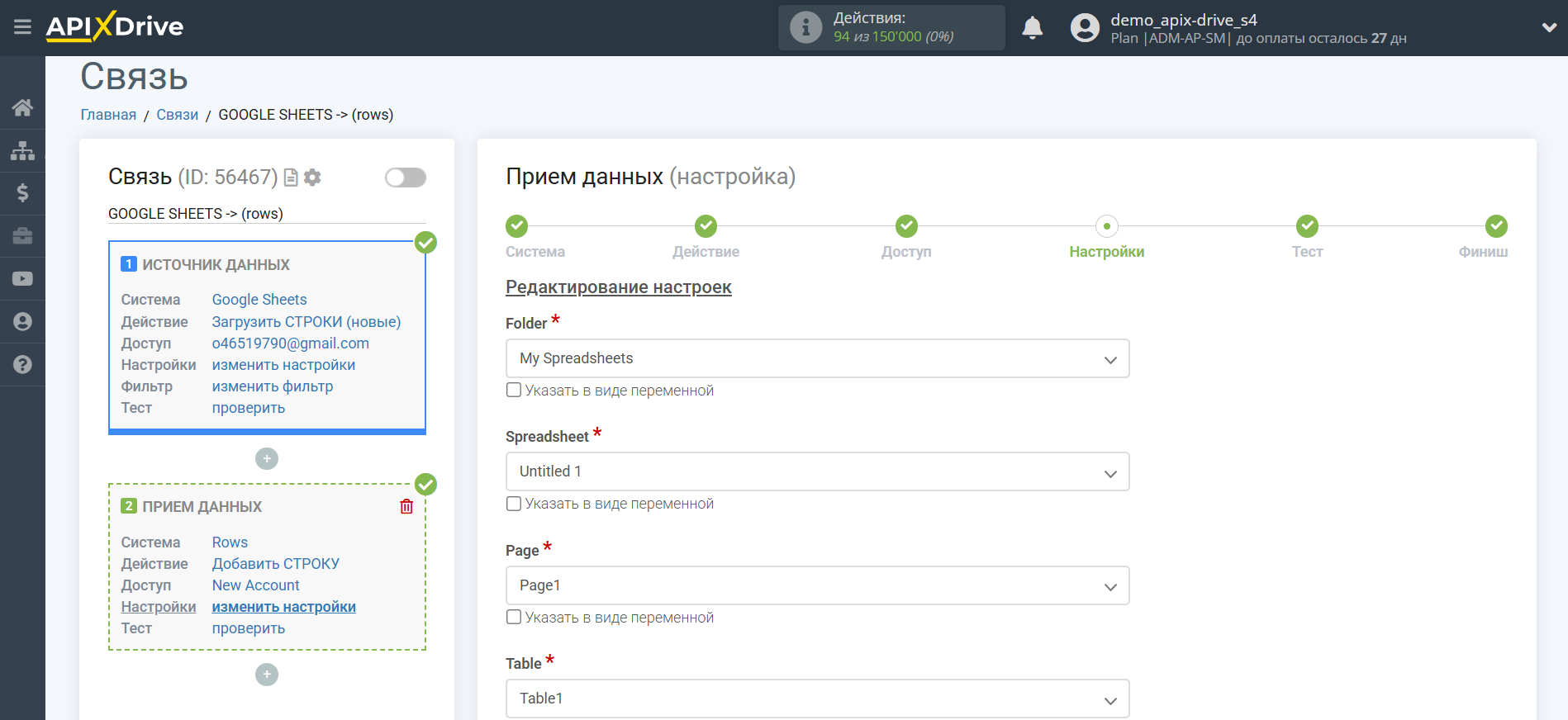The image size is (1568, 720).
Task: Click plus button between source and receiver blocks
Action: pyautogui.click(x=267, y=458)
